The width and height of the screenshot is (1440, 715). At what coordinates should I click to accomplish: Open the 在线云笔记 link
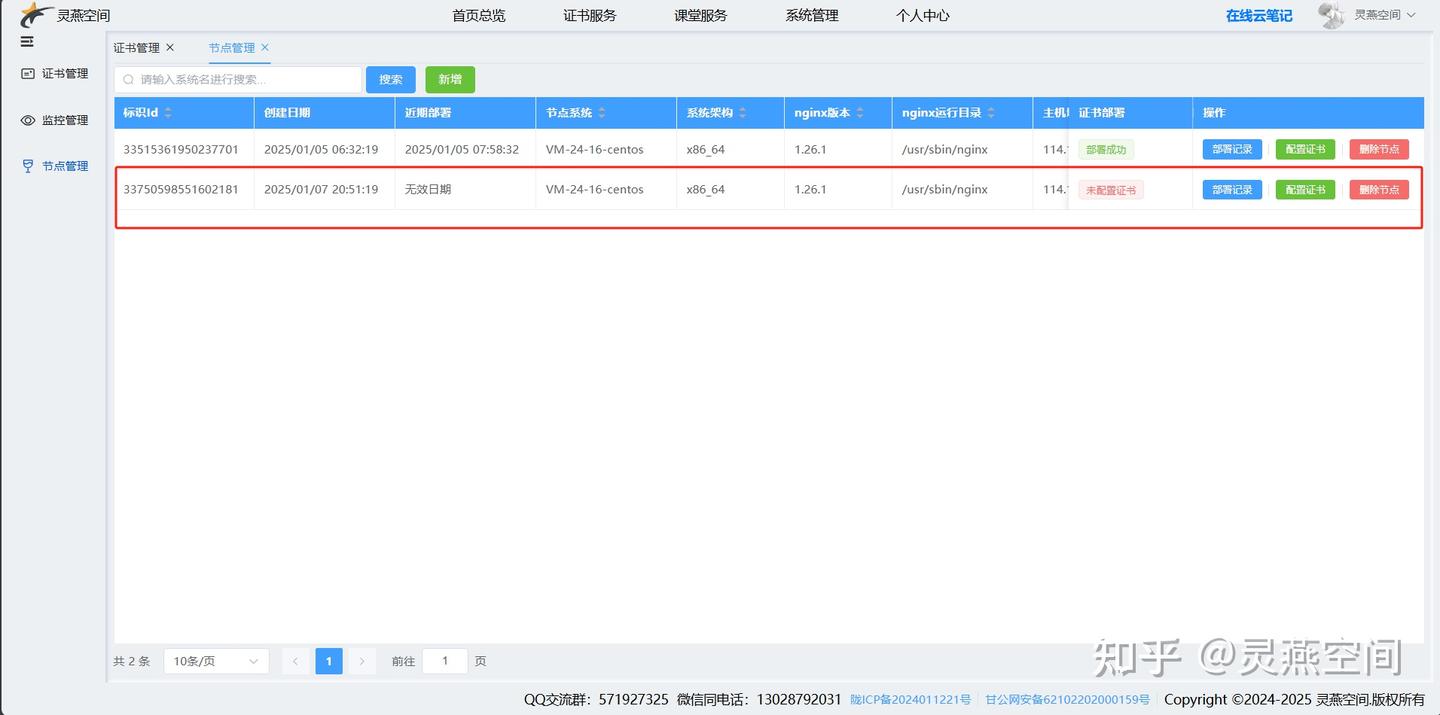(x=1258, y=15)
